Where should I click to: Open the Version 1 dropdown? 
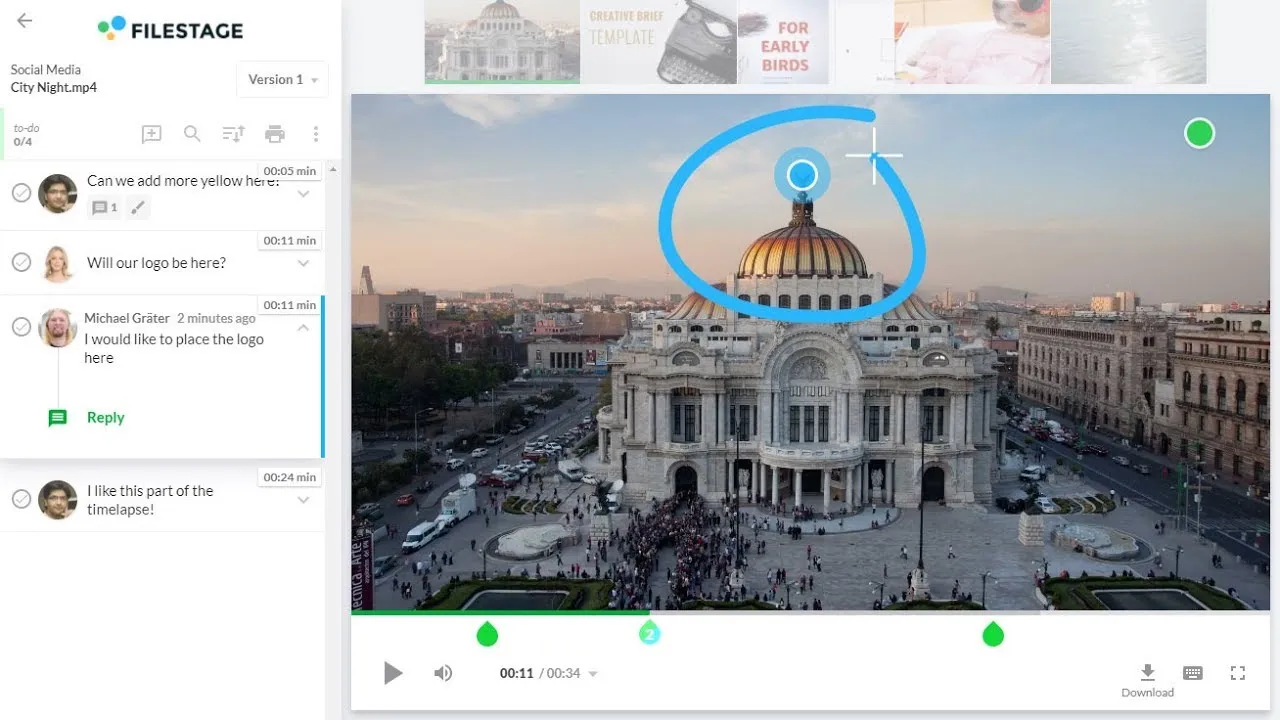(282, 79)
